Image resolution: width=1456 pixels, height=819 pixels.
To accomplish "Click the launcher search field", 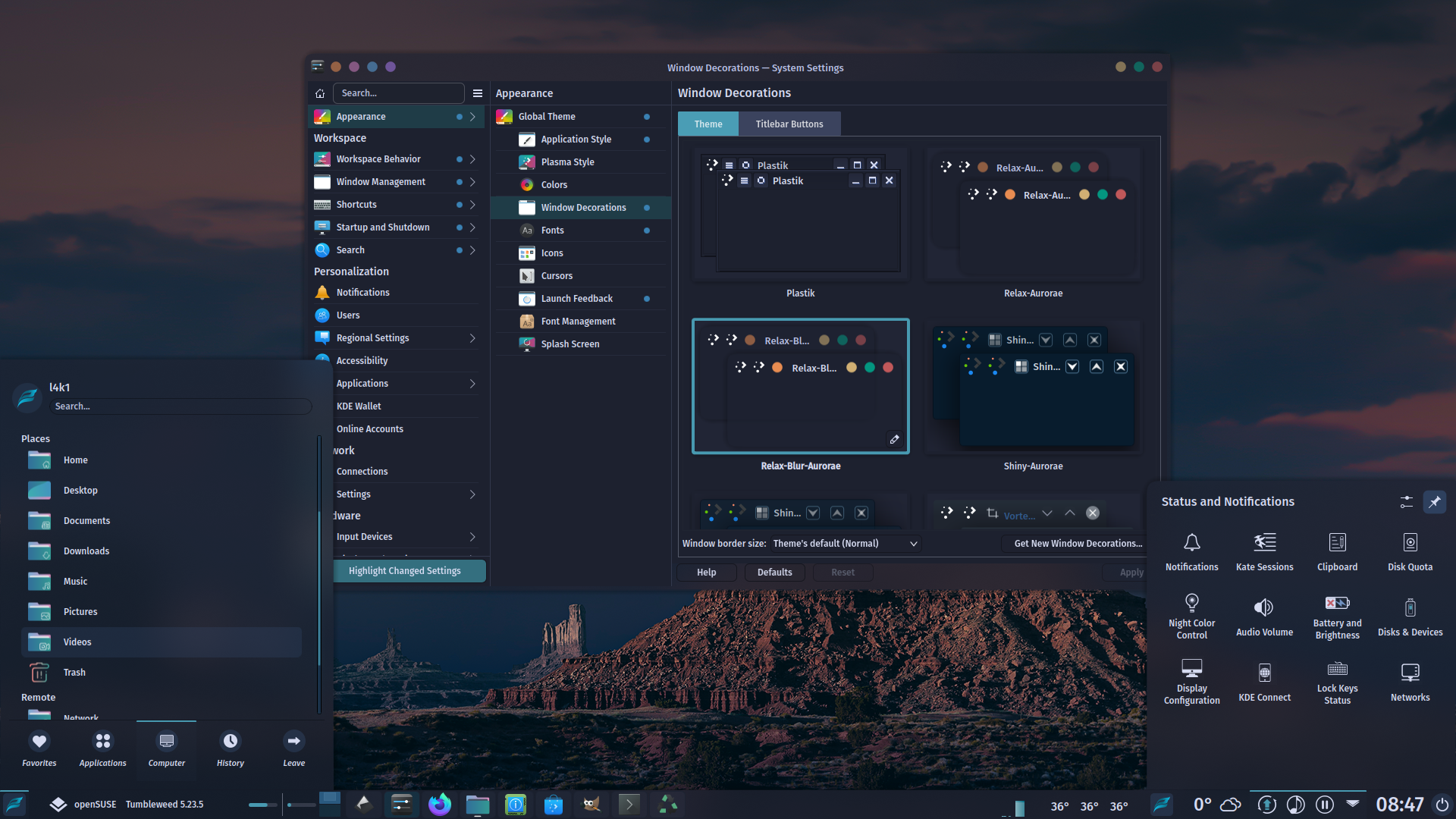I will point(180,406).
